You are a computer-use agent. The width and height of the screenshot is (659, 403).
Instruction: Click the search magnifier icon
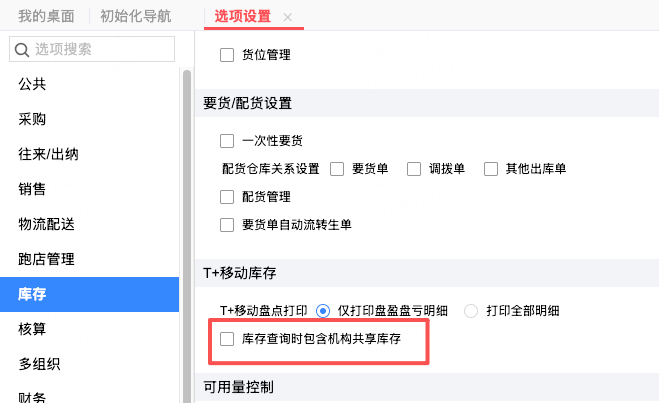click(21, 49)
